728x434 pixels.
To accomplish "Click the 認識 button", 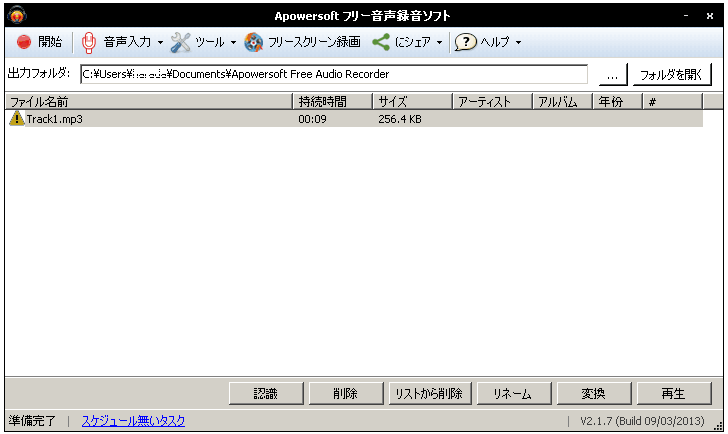I will [x=266, y=394].
